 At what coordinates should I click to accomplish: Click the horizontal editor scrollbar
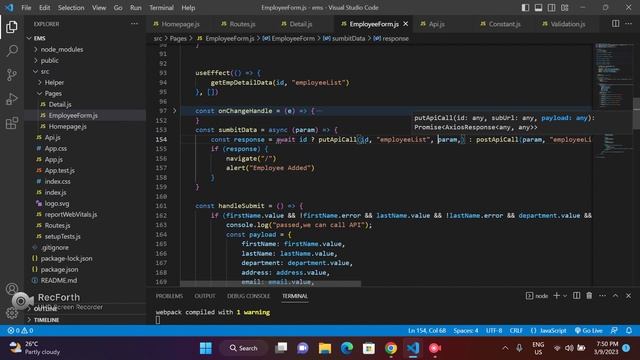click(x=270, y=283)
